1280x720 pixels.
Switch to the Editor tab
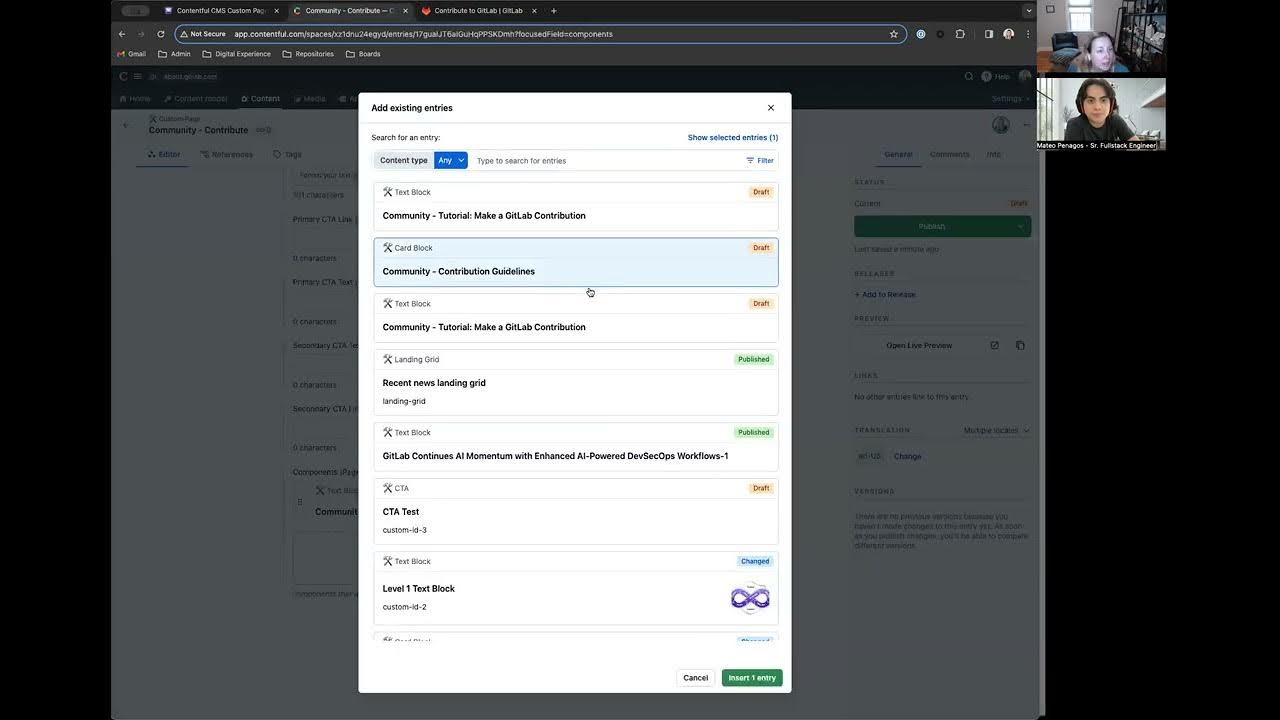click(x=164, y=154)
